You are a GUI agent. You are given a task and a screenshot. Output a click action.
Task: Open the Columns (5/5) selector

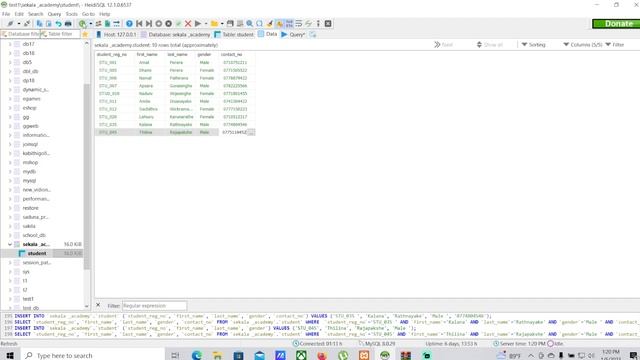pyautogui.click(x=582, y=44)
